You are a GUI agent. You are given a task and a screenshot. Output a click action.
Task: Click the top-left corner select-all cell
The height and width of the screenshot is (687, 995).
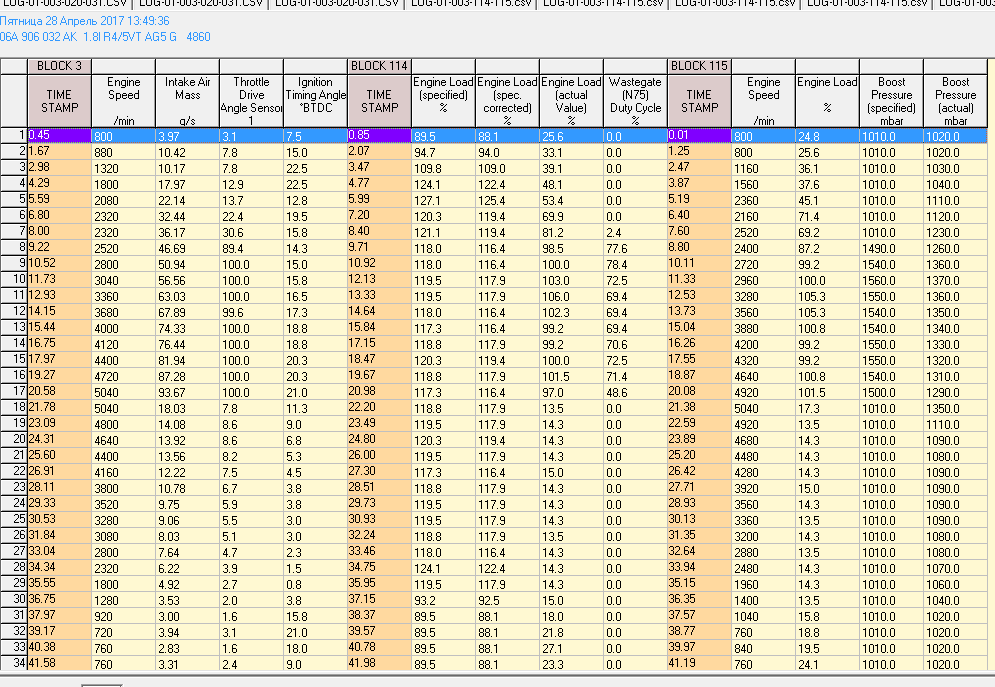click(x=14, y=94)
